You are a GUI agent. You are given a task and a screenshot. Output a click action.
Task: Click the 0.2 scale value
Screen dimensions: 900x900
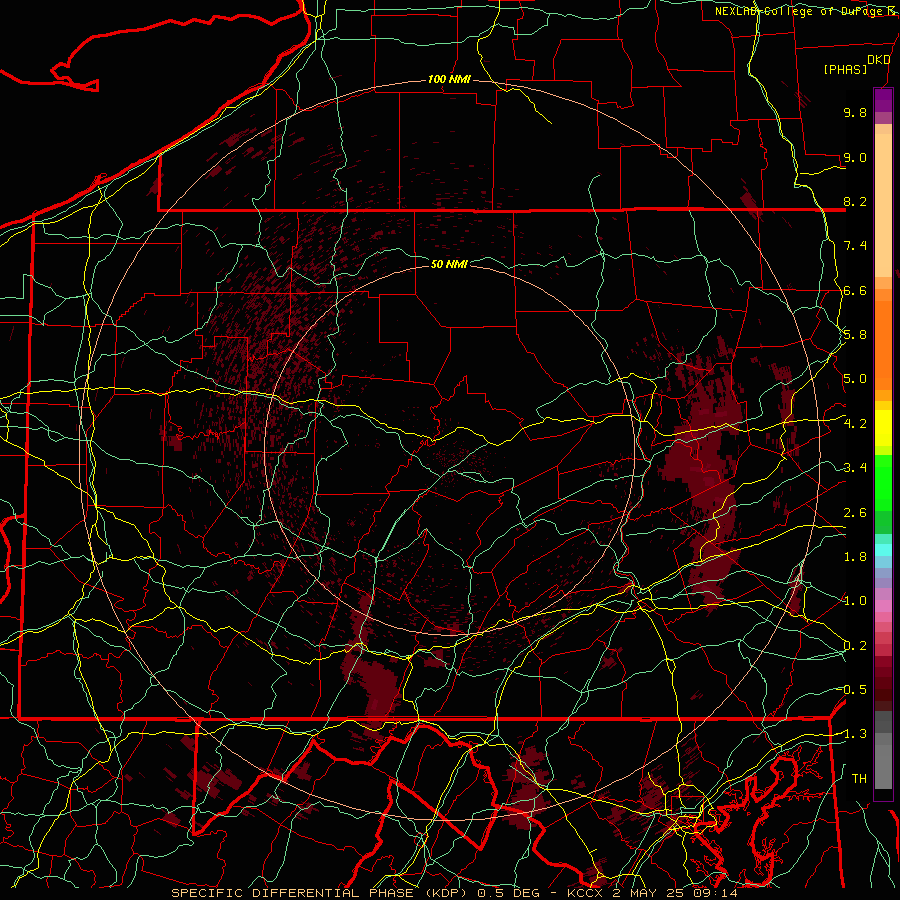[855, 646]
